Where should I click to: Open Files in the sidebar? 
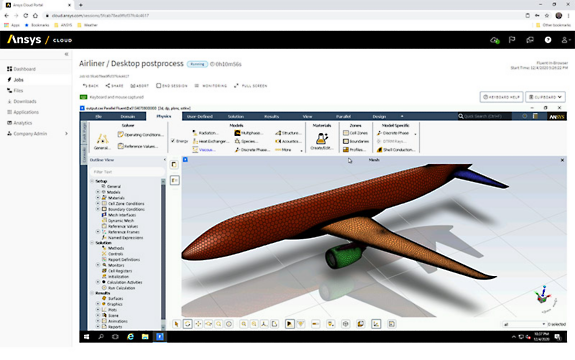[15, 90]
